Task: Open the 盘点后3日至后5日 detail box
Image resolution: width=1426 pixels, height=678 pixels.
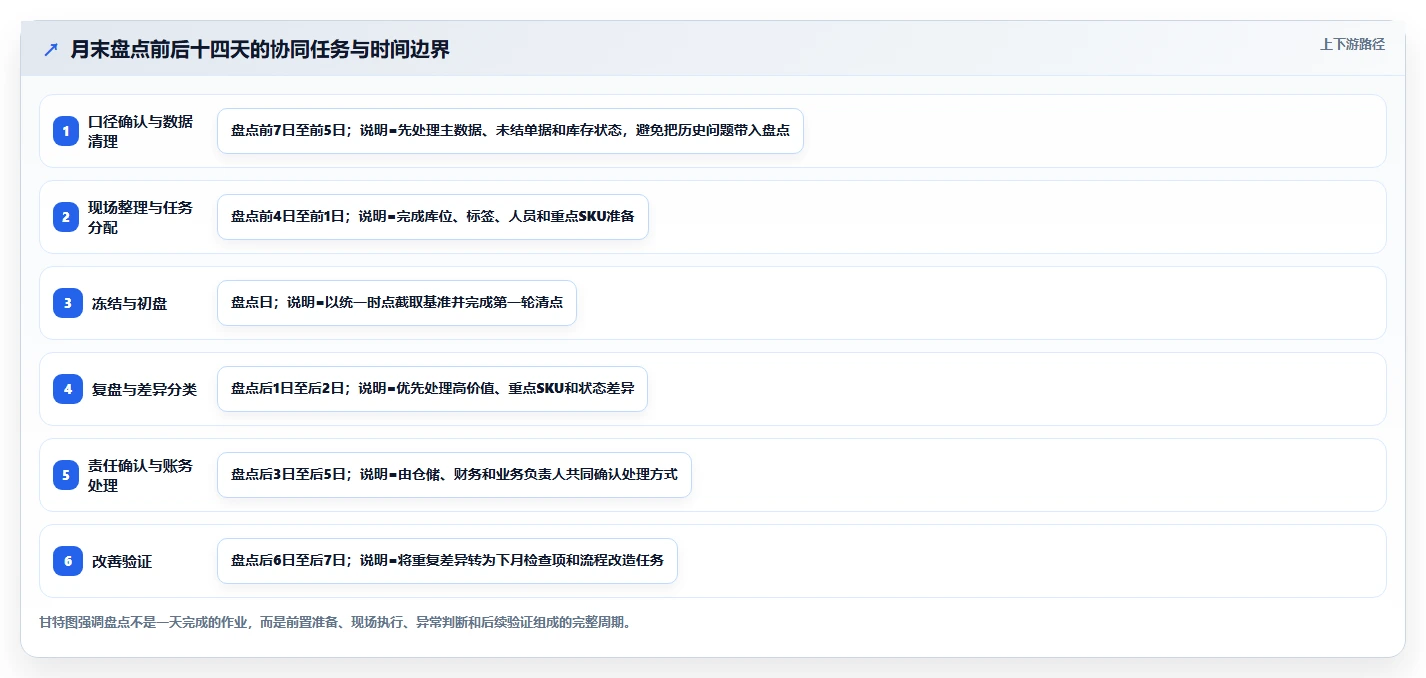Action: point(454,475)
